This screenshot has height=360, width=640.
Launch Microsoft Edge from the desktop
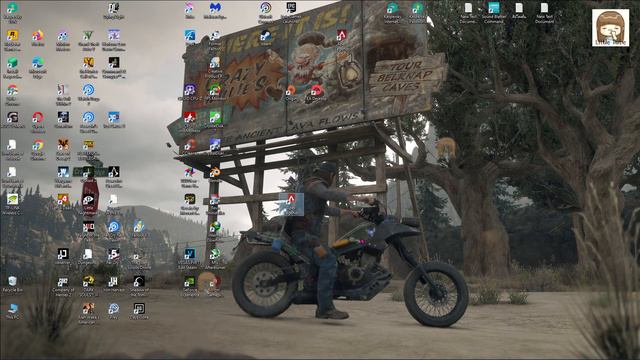tap(38, 67)
